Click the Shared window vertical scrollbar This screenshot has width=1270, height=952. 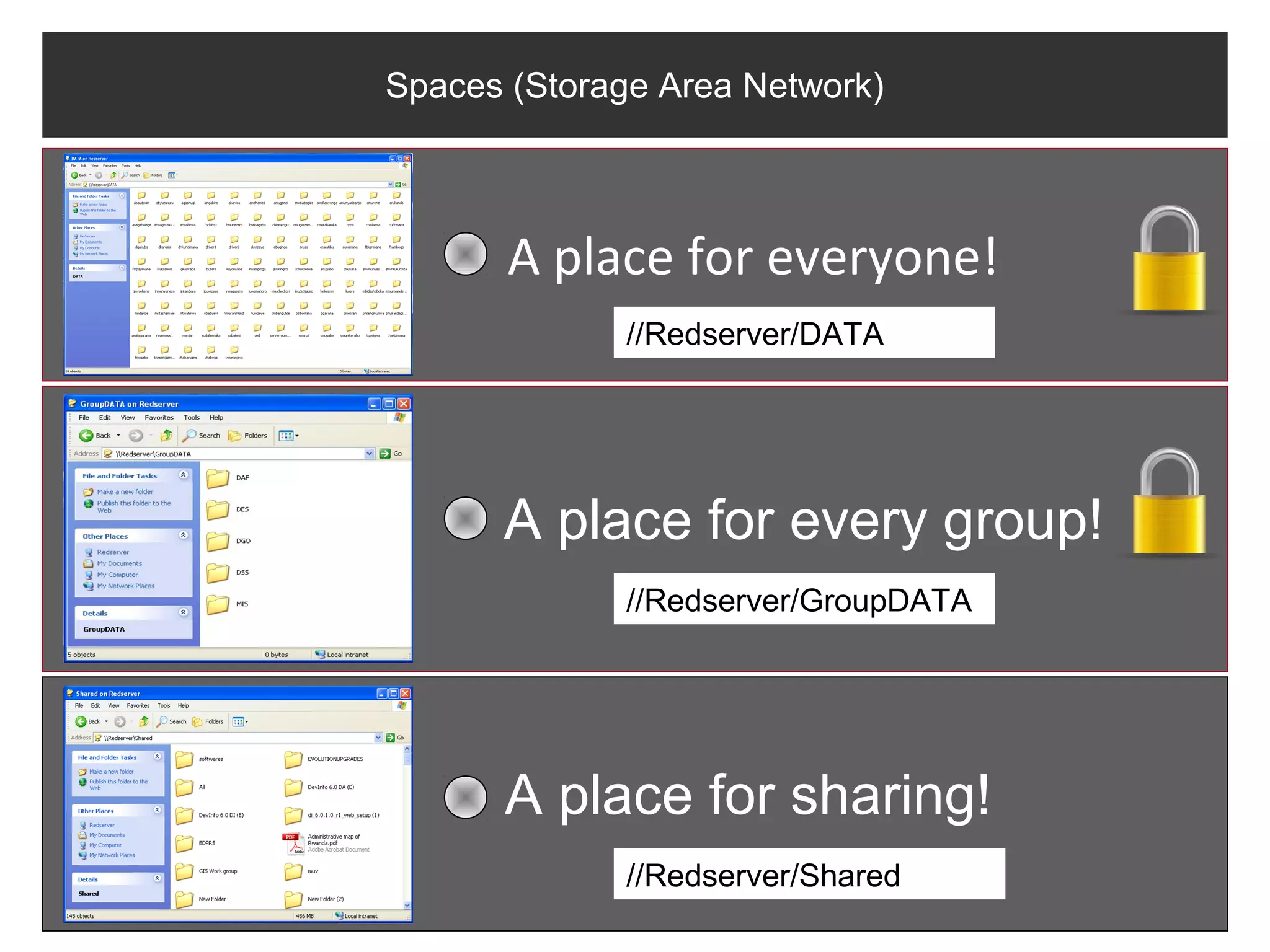(x=407, y=824)
